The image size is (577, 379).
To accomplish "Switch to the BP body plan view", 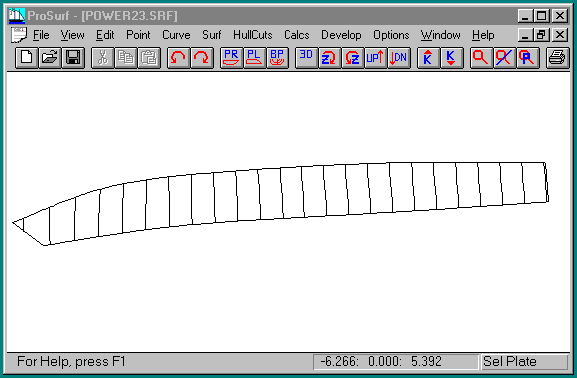I will click(277, 58).
